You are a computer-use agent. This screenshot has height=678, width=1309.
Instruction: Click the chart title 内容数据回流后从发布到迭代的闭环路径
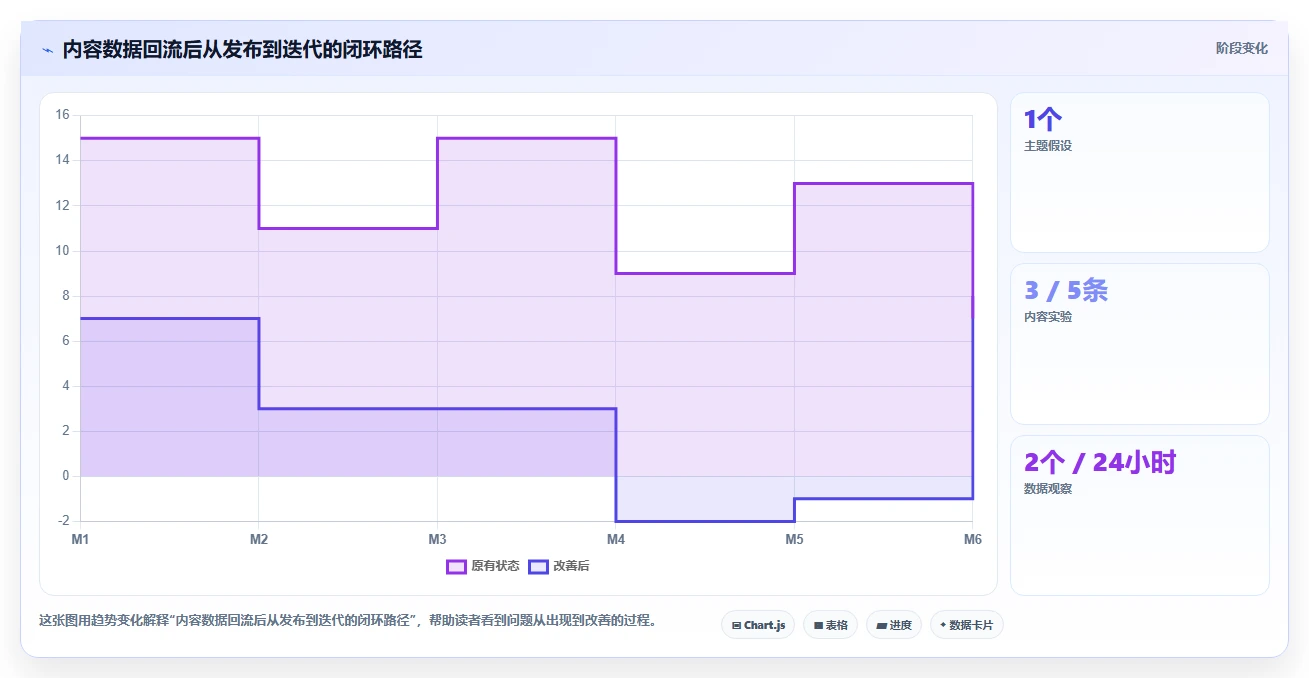[242, 50]
